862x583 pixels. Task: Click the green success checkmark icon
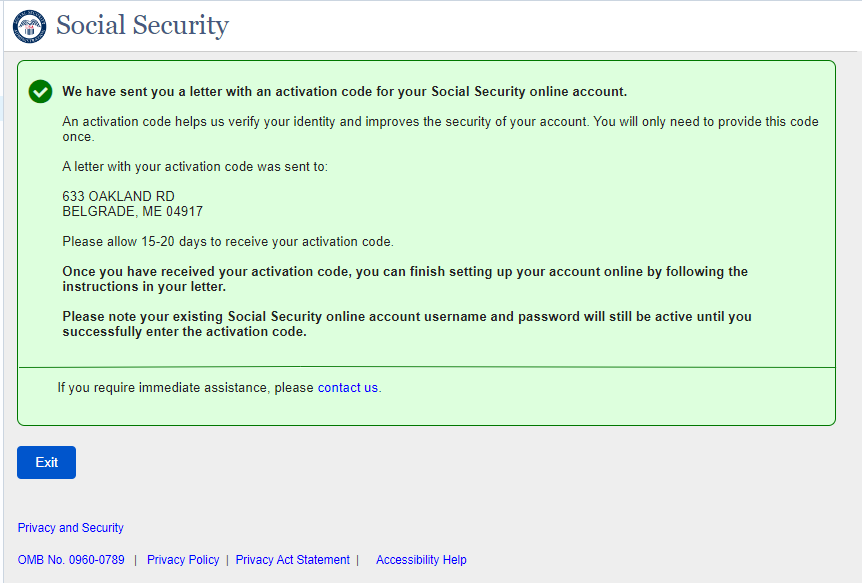40,92
